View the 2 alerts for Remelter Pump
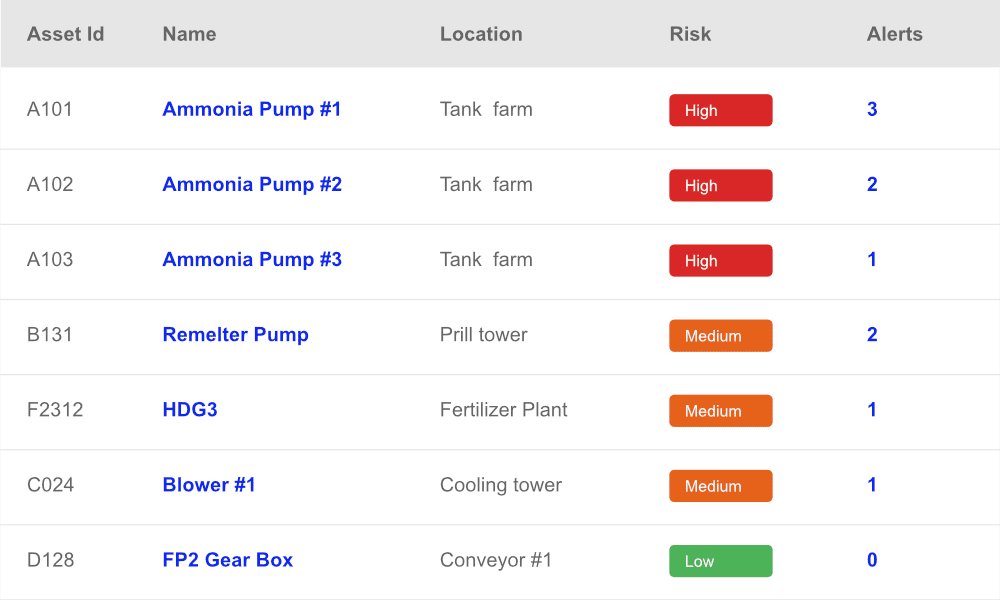 click(872, 335)
